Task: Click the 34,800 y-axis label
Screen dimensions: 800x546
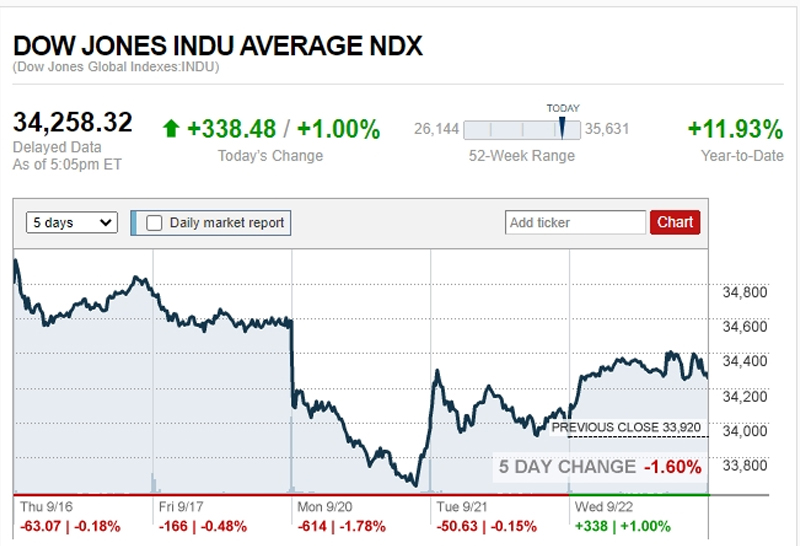Action: click(x=744, y=293)
